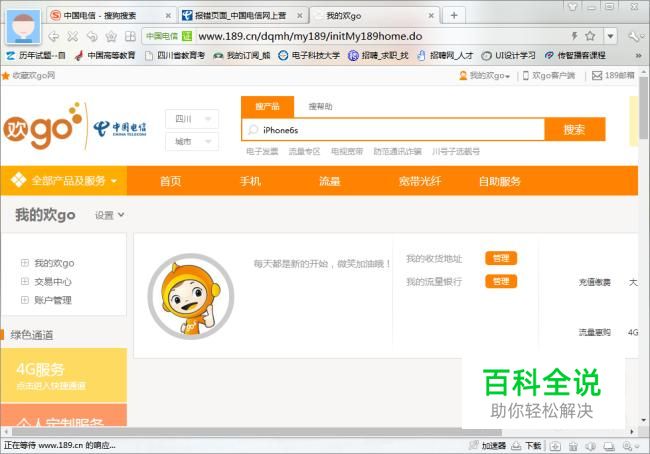Screen dimensions: 650x454
Task: Open the 流量惠购 link
Action: tap(594, 332)
